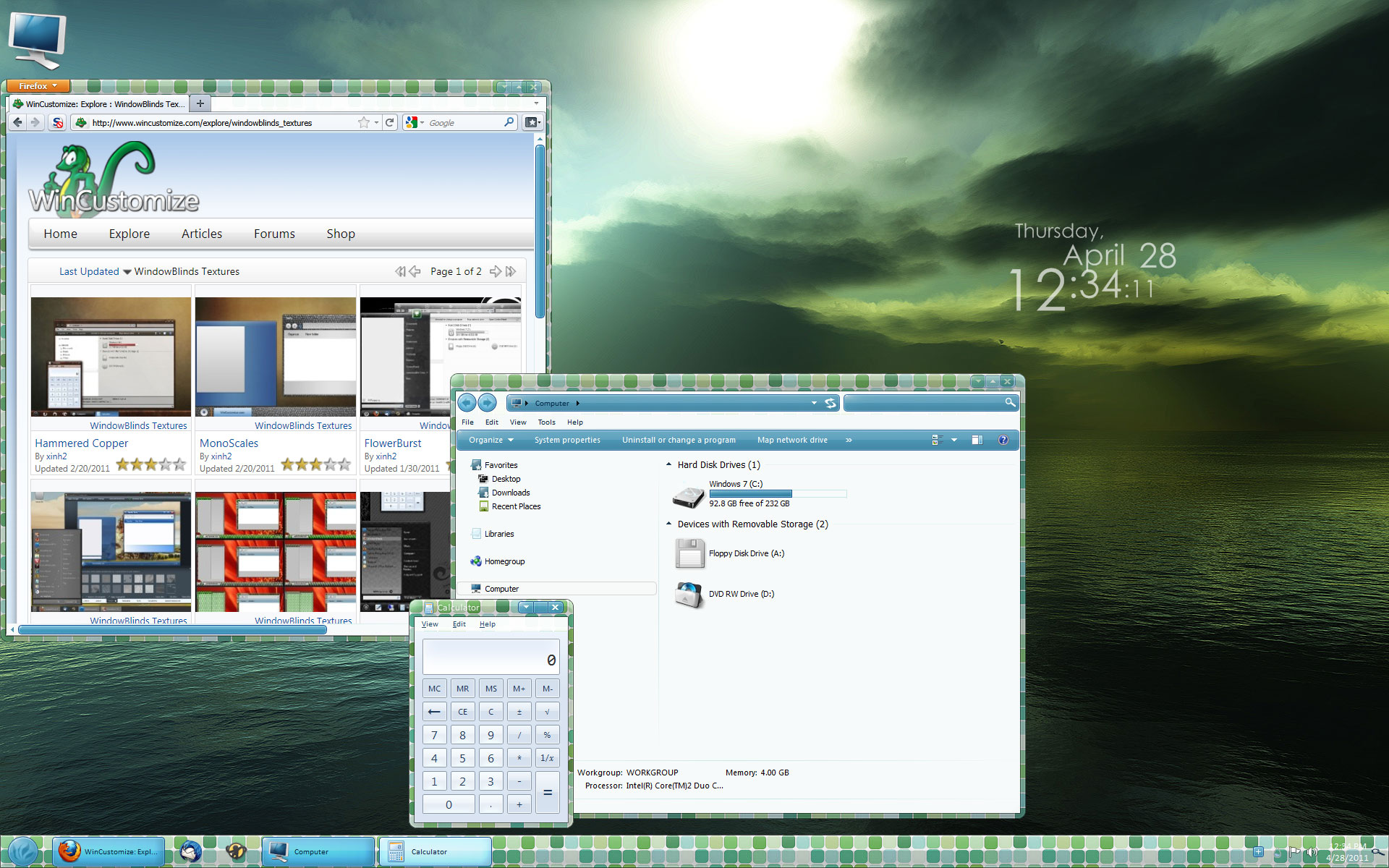Click the Windows Start orb
The width and height of the screenshot is (1389, 868).
click(x=23, y=851)
